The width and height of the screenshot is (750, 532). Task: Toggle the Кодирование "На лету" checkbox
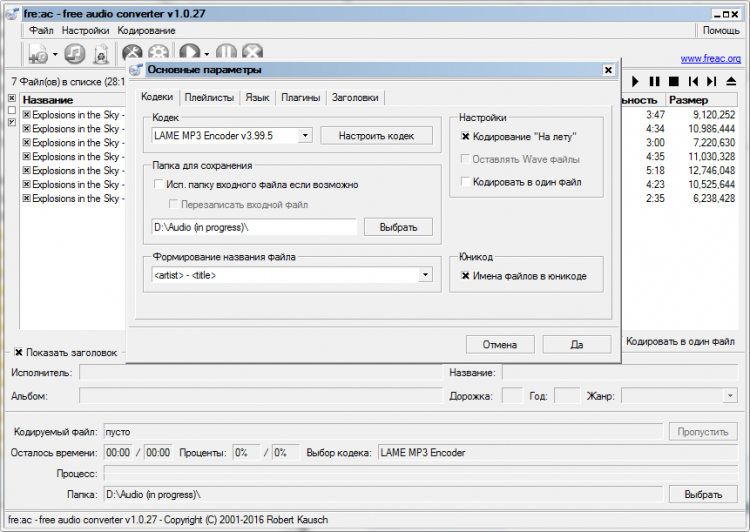coord(465,136)
